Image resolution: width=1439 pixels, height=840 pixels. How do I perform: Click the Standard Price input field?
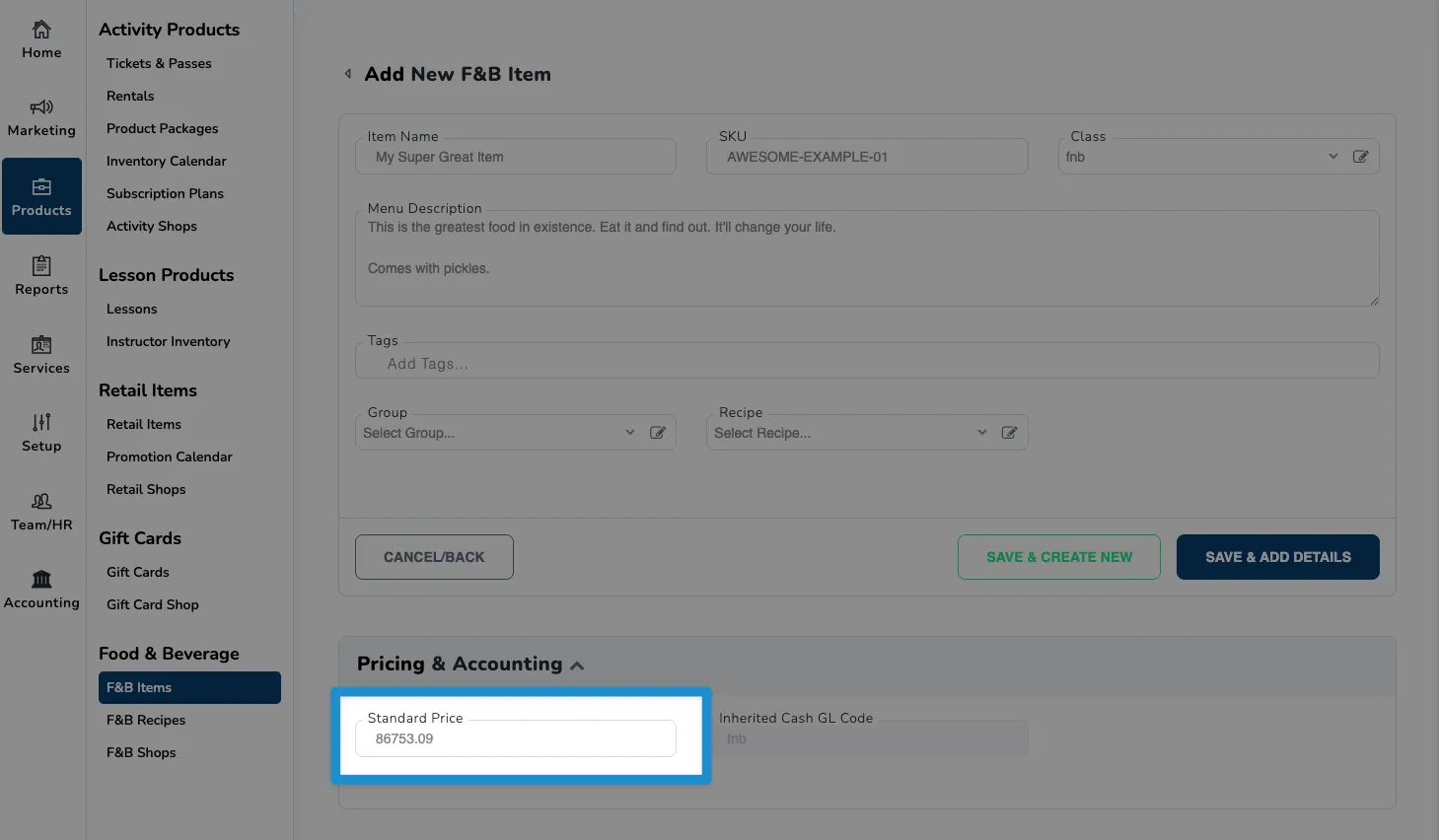pos(516,738)
